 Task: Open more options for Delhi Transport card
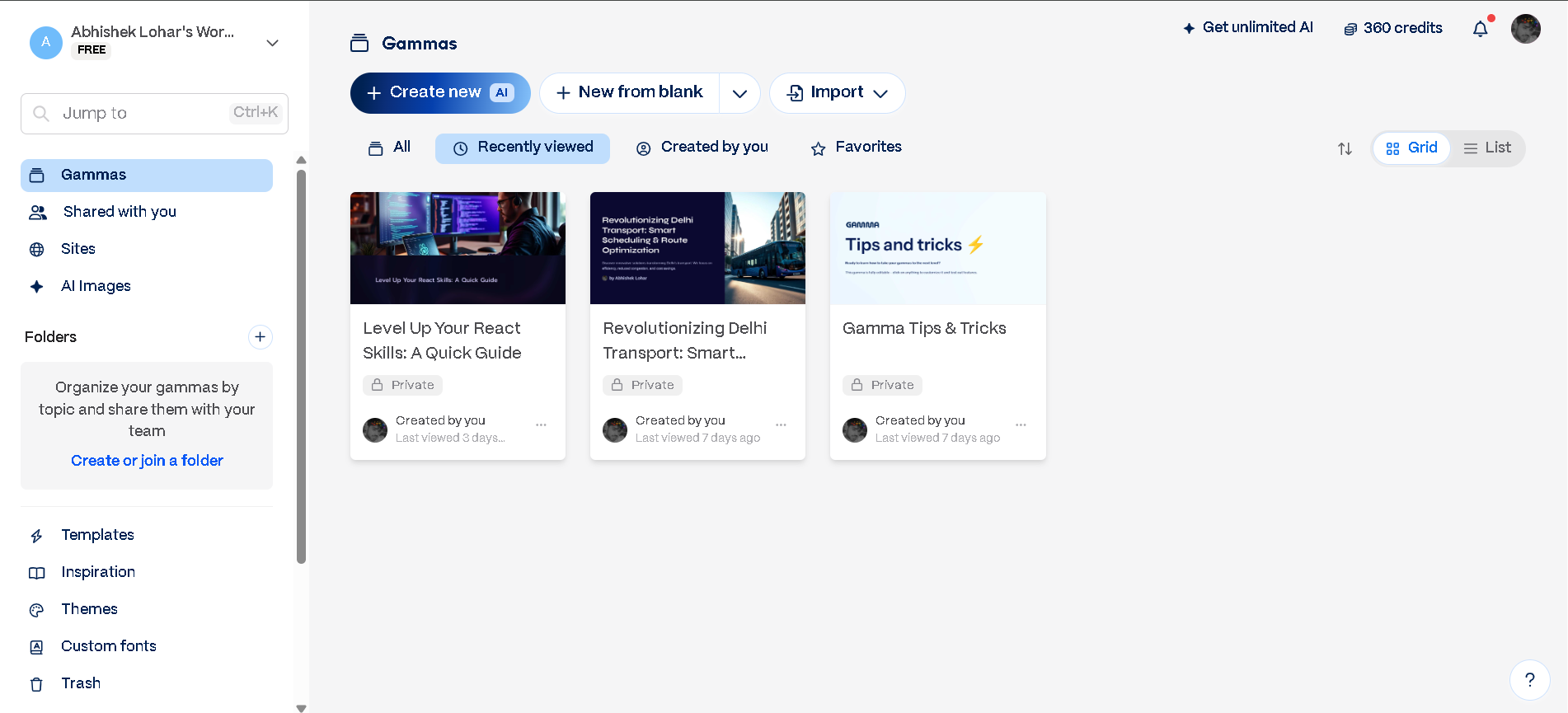(781, 425)
